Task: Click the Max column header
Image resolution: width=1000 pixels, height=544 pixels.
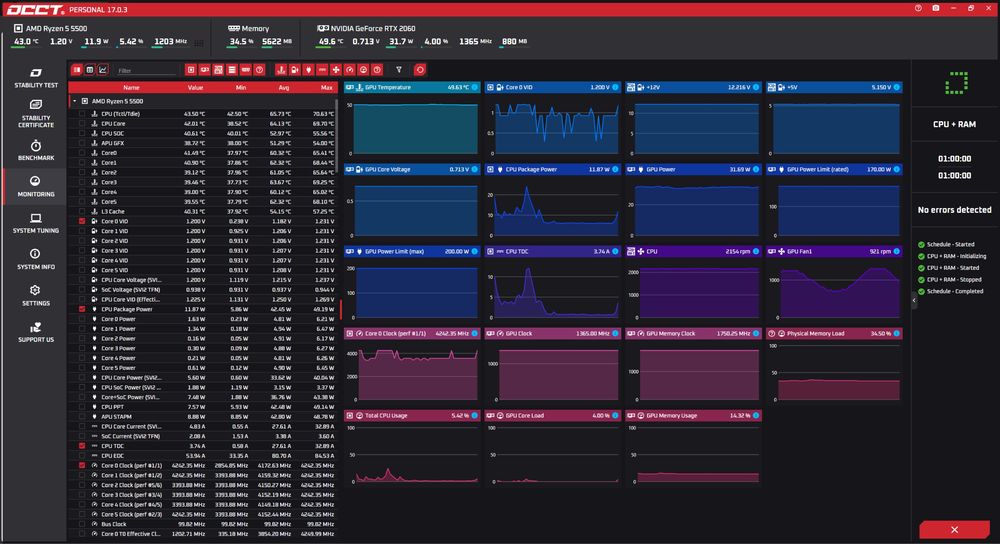Action: pos(327,87)
